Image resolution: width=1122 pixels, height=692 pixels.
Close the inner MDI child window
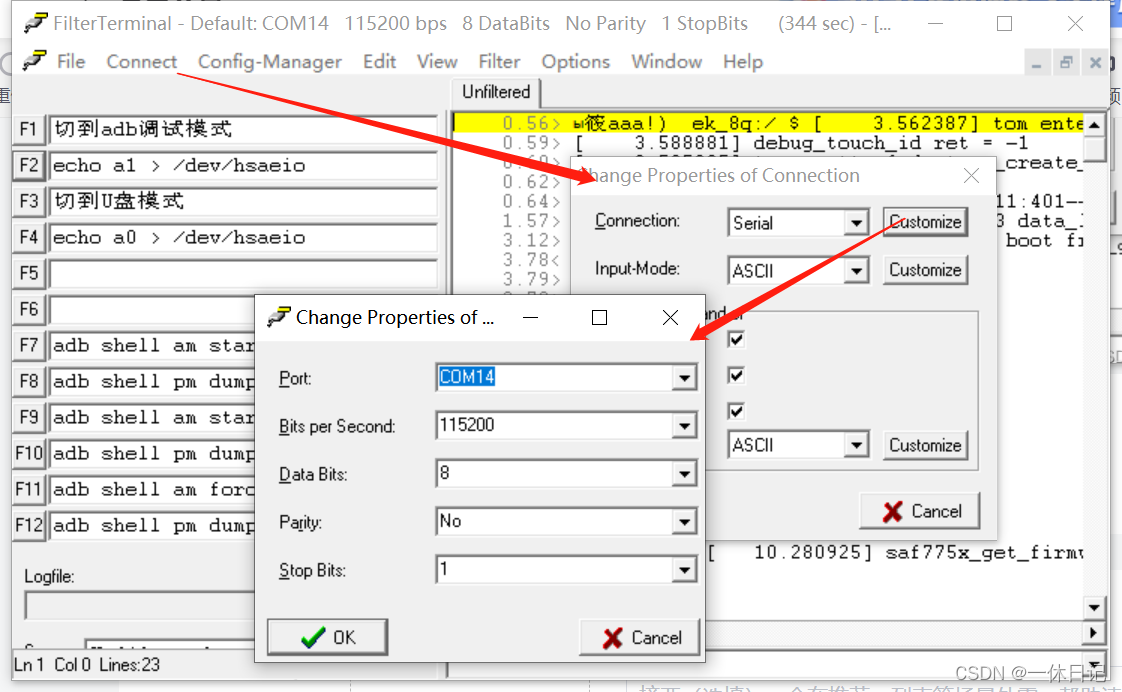[x=1095, y=63]
